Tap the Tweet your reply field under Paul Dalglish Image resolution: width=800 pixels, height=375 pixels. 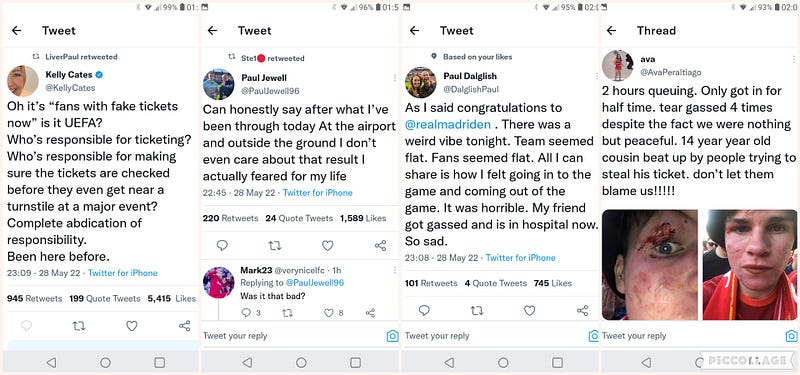[493, 336]
